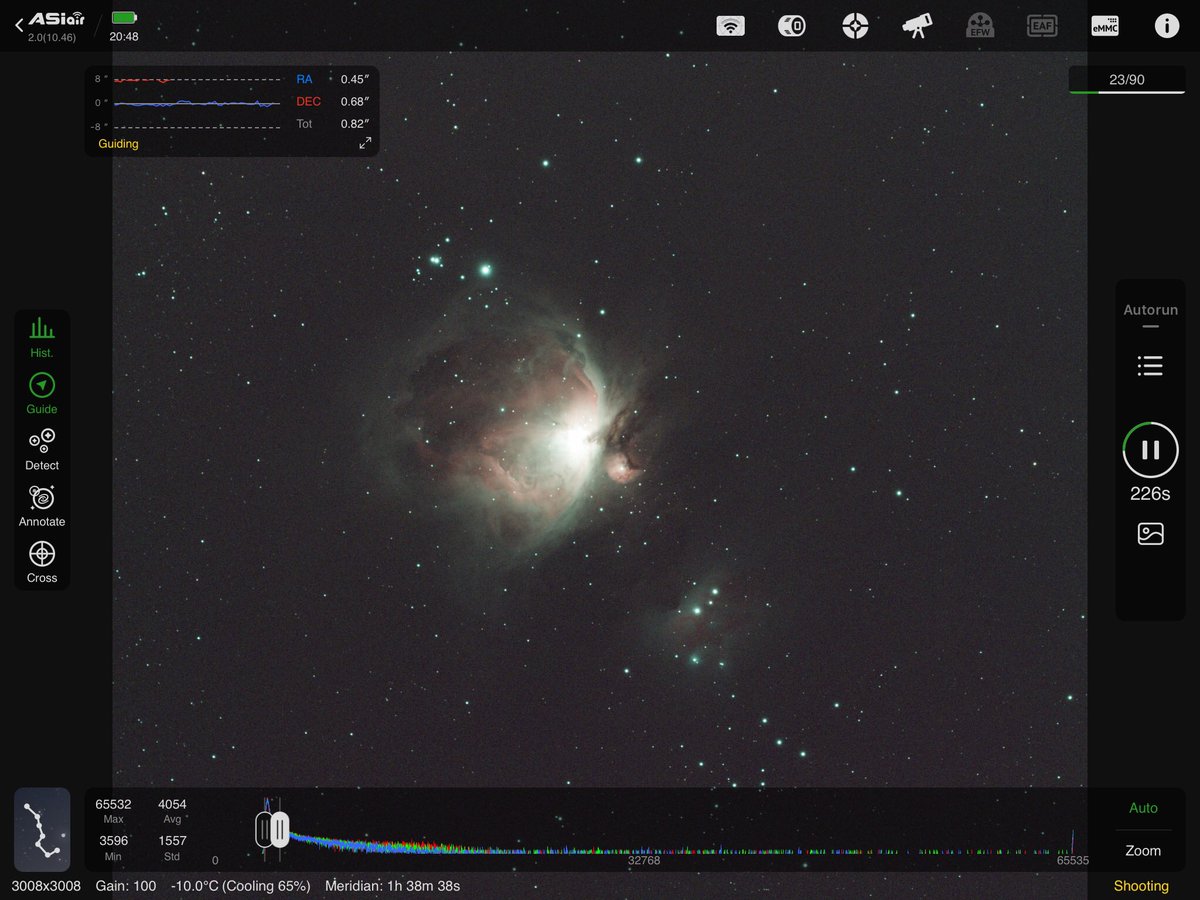Click the 226s exposure countdown

pyautogui.click(x=1150, y=494)
